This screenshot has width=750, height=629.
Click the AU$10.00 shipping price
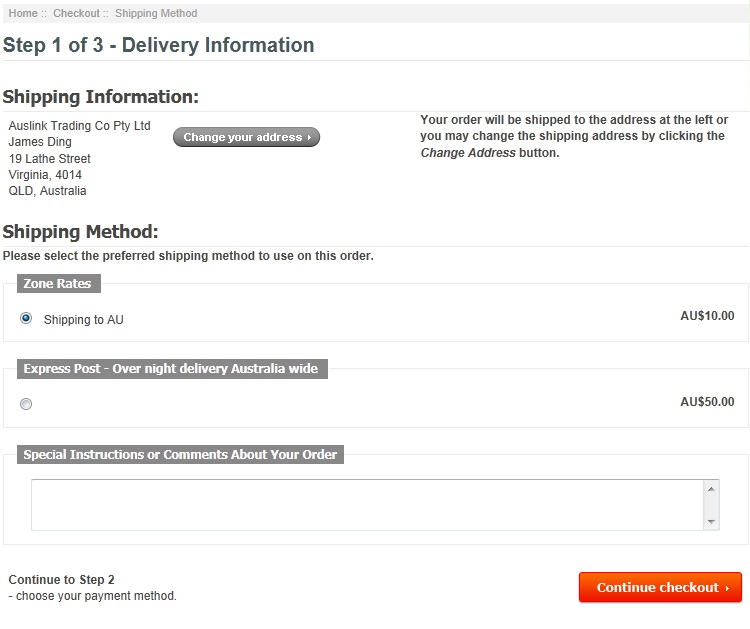[x=707, y=316]
